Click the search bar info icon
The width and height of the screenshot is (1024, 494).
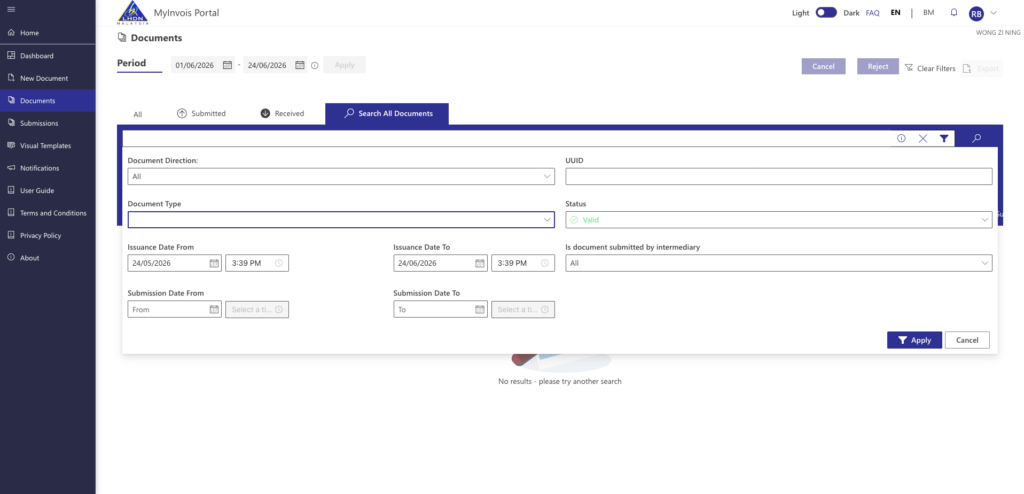(x=901, y=139)
